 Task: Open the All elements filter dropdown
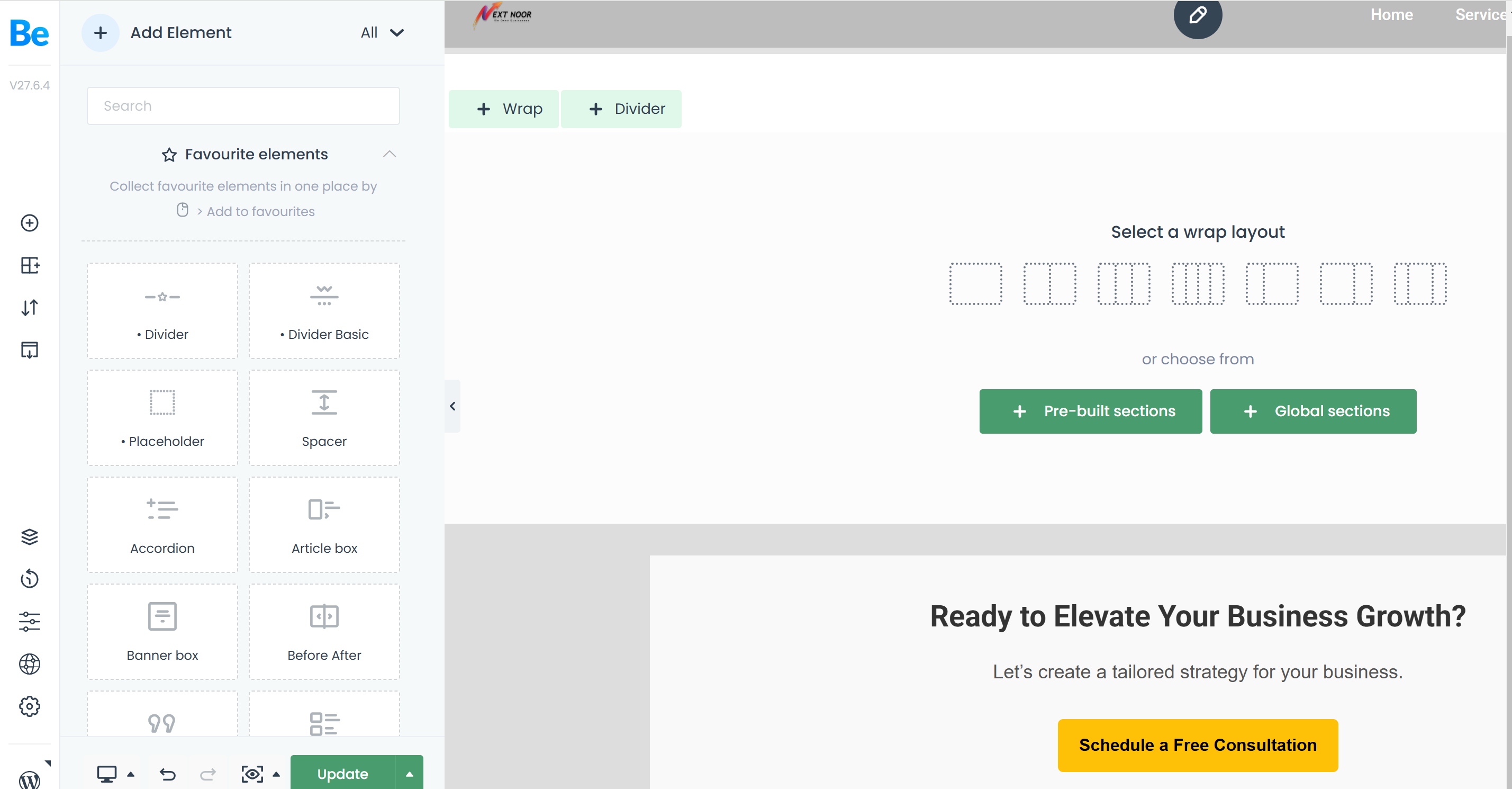coord(382,33)
